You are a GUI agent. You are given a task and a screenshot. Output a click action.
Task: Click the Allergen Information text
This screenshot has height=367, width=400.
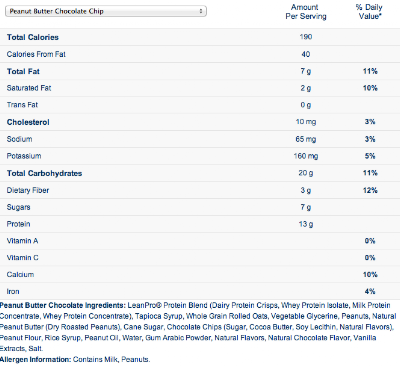75,360
